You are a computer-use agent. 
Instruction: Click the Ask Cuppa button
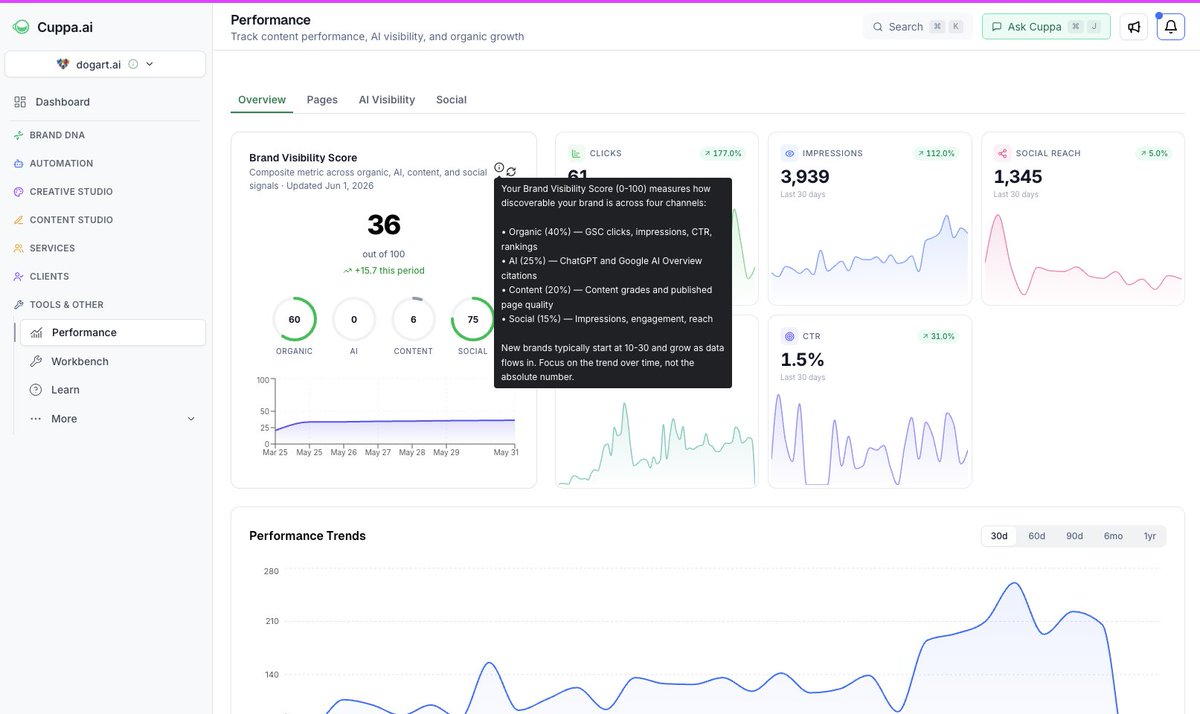[x=1046, y=27]
